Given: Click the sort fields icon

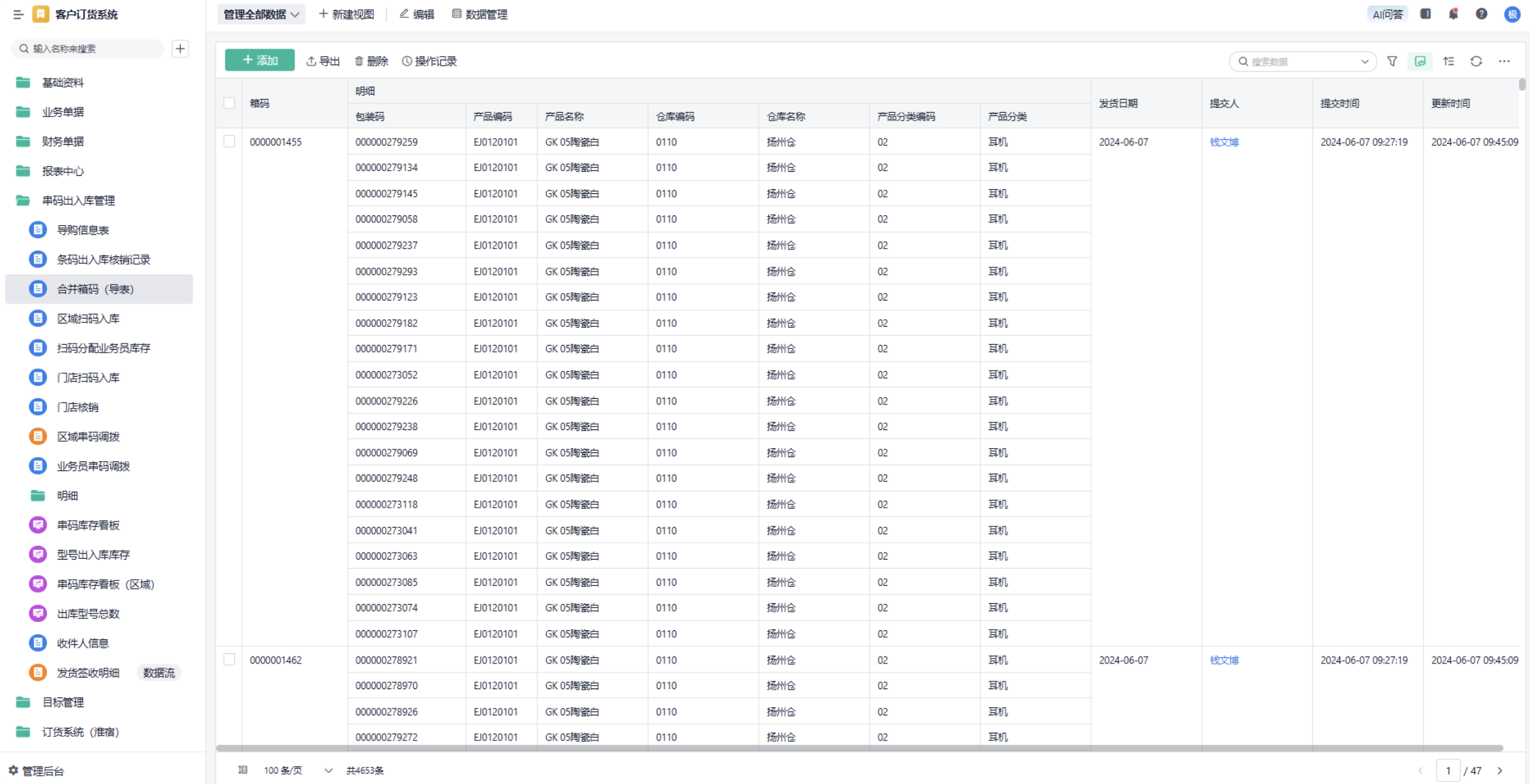Looking at the screenshot, I should tap(1448, 62).
